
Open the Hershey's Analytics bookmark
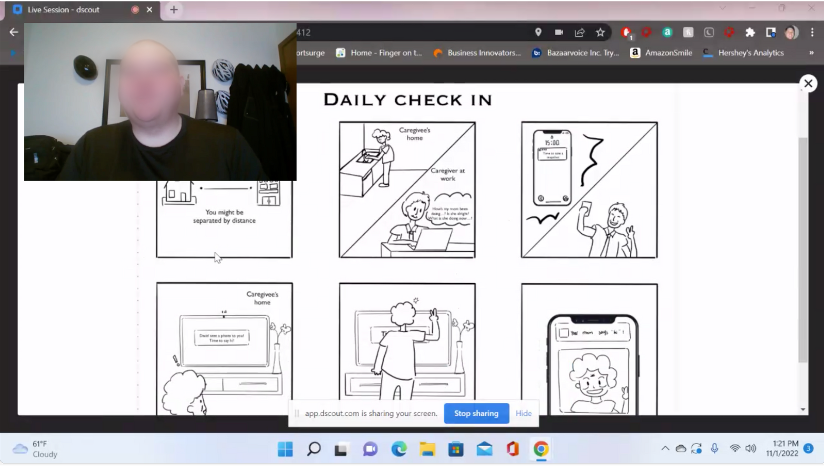pyautogui.click(x=744, y=53)
